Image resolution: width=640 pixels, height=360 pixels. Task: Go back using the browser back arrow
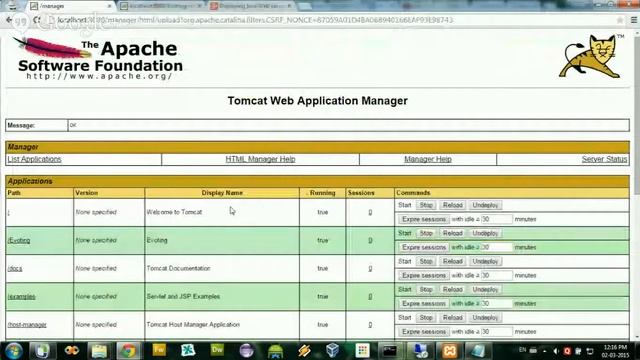pos(9,20)
